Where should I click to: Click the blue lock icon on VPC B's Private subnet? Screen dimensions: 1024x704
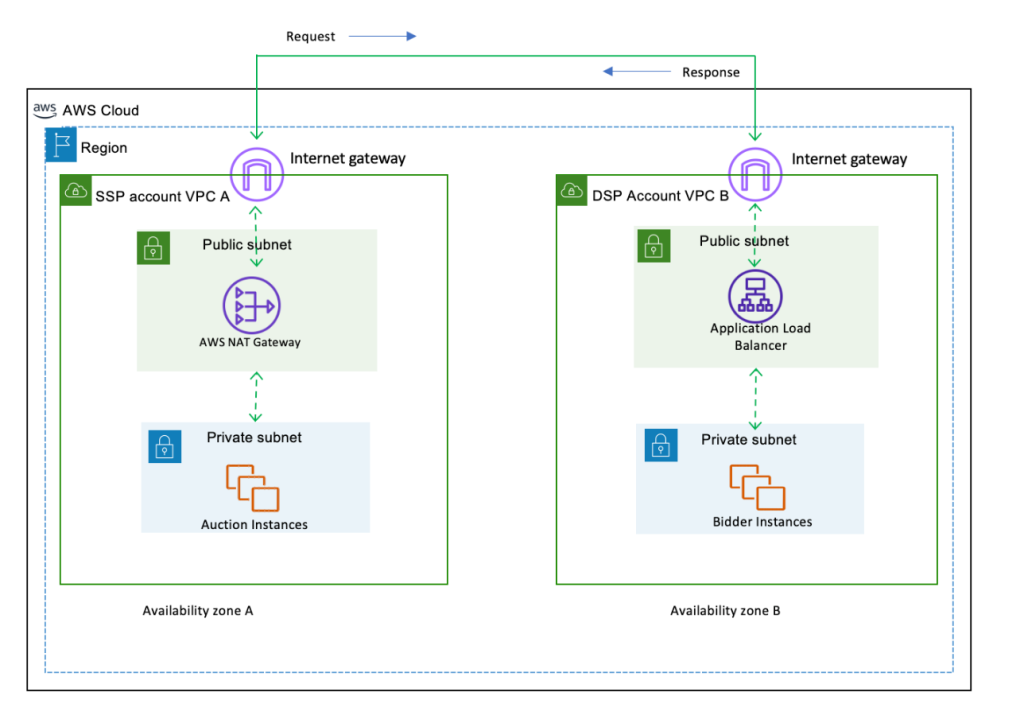(x=660, y=446)
